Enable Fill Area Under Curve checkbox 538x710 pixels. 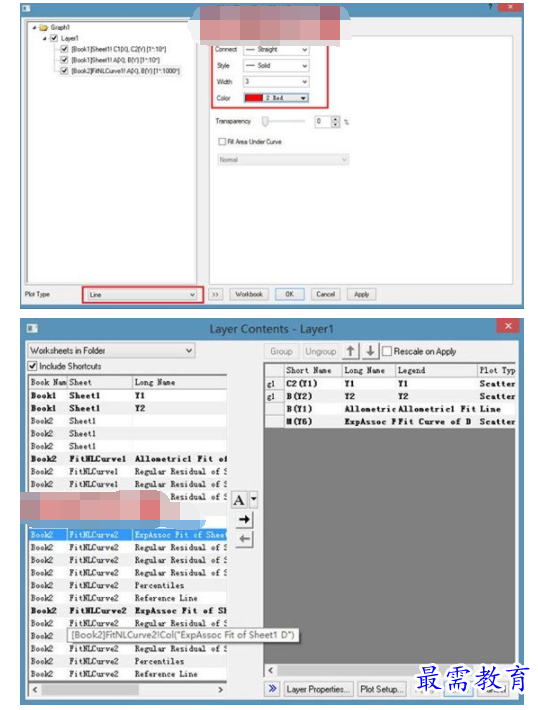tap(222, 142)
